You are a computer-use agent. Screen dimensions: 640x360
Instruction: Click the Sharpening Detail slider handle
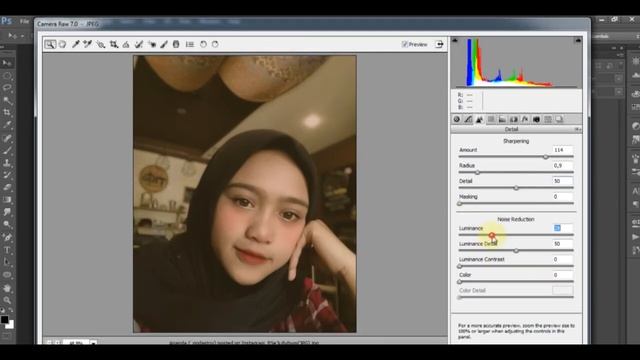coord(516,188)
